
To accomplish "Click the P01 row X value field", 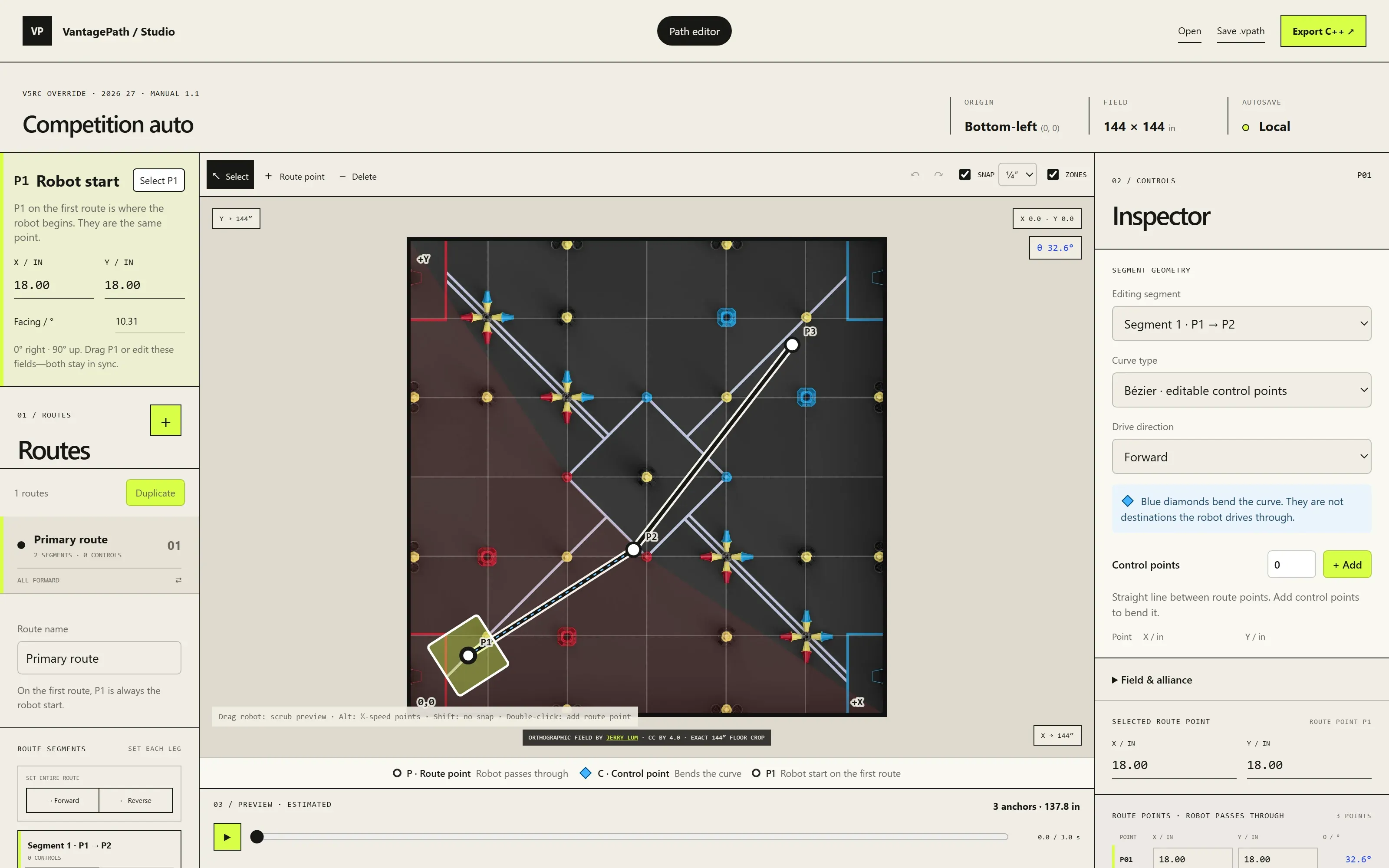I will tap(1193, 859).
